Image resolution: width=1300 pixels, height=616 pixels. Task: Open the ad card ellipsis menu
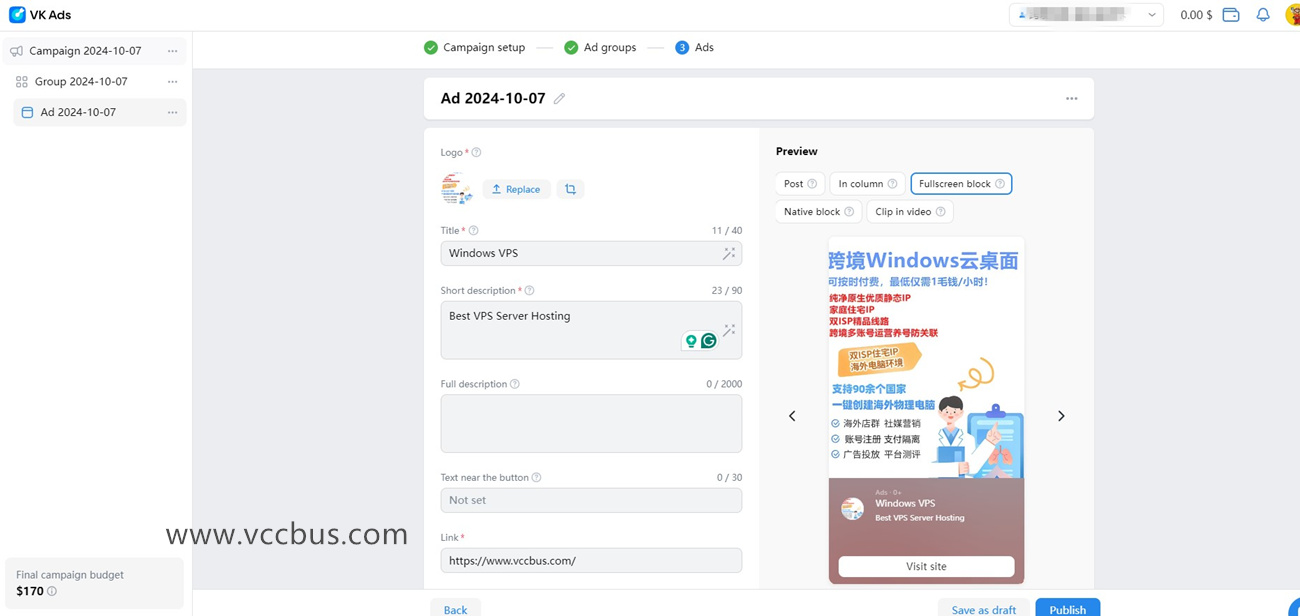coord(1071,98)
